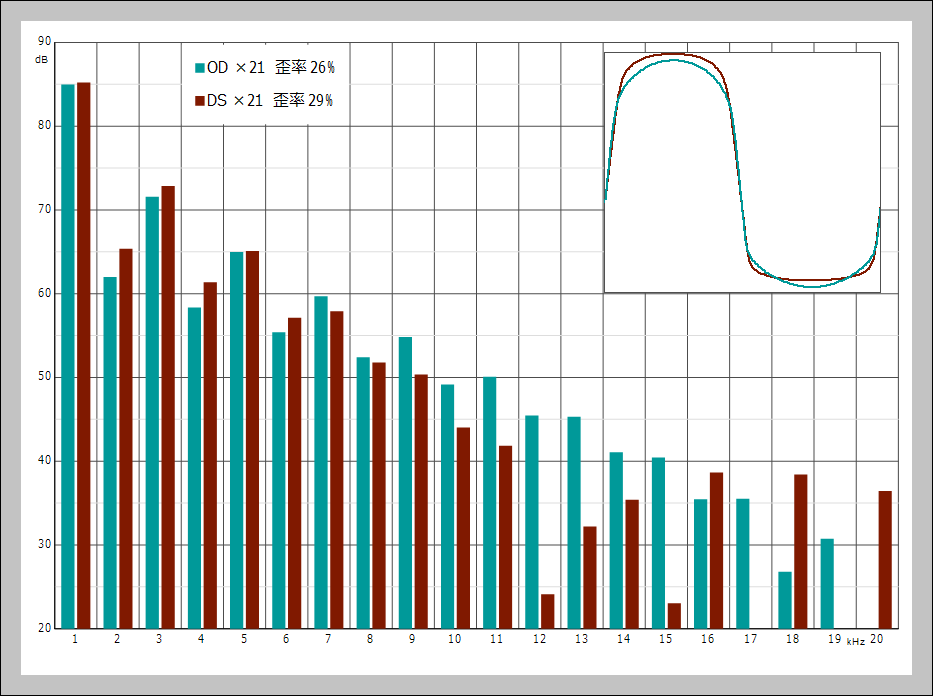This screenshot has height=696, width=933.
Task: Click the brown DS bar at 1 kHz
Action: pos(83,355)
